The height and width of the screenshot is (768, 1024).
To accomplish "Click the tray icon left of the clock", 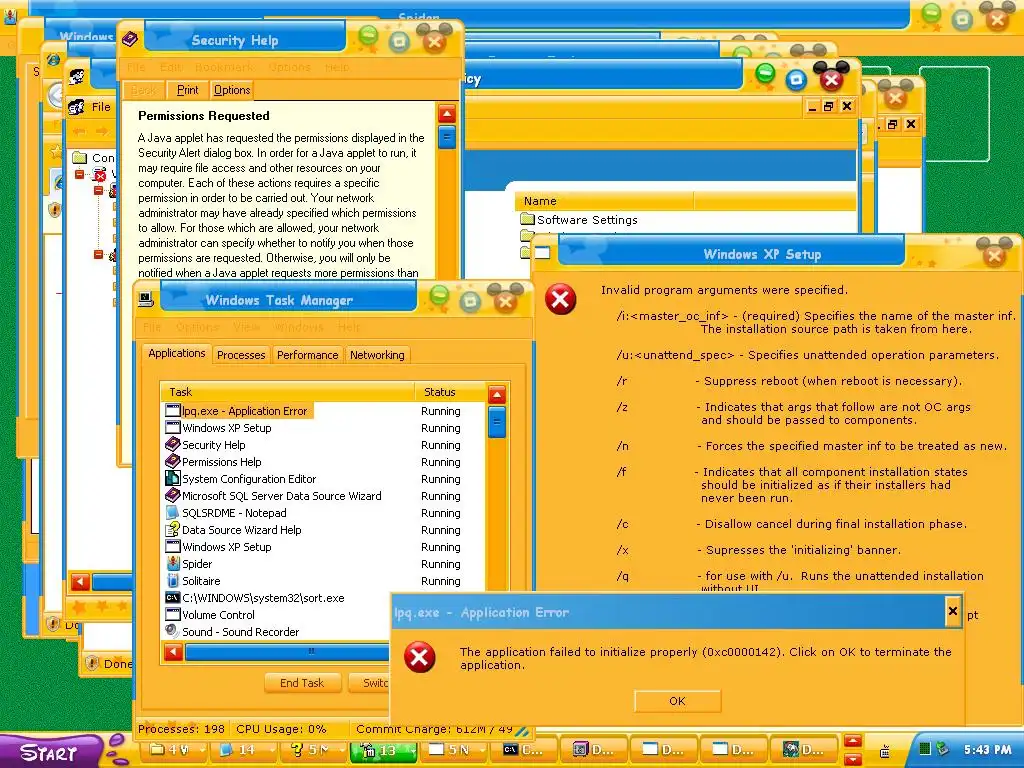I will pos(942,749).
